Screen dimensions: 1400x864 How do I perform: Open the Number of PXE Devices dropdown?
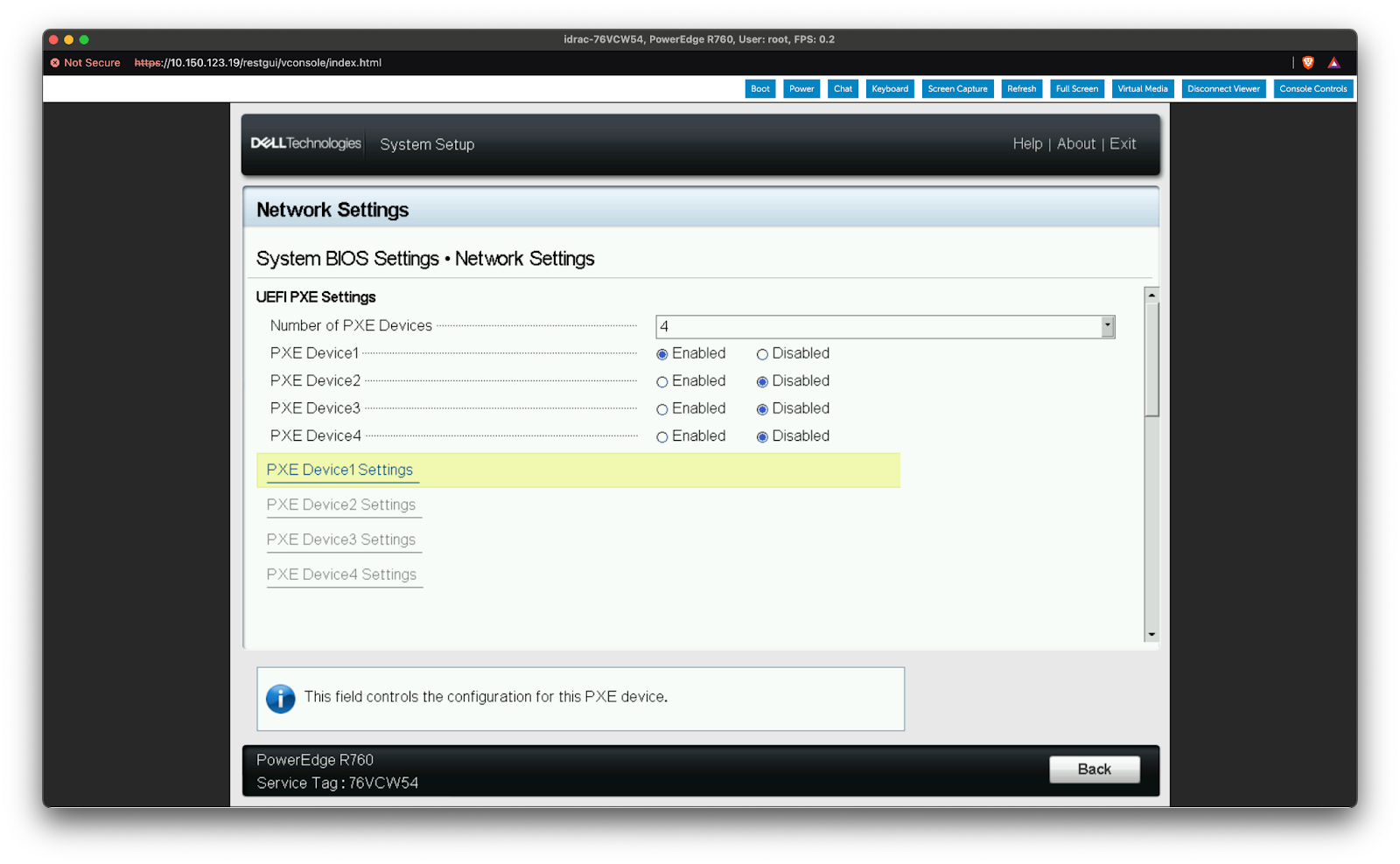click(1107, 326)
